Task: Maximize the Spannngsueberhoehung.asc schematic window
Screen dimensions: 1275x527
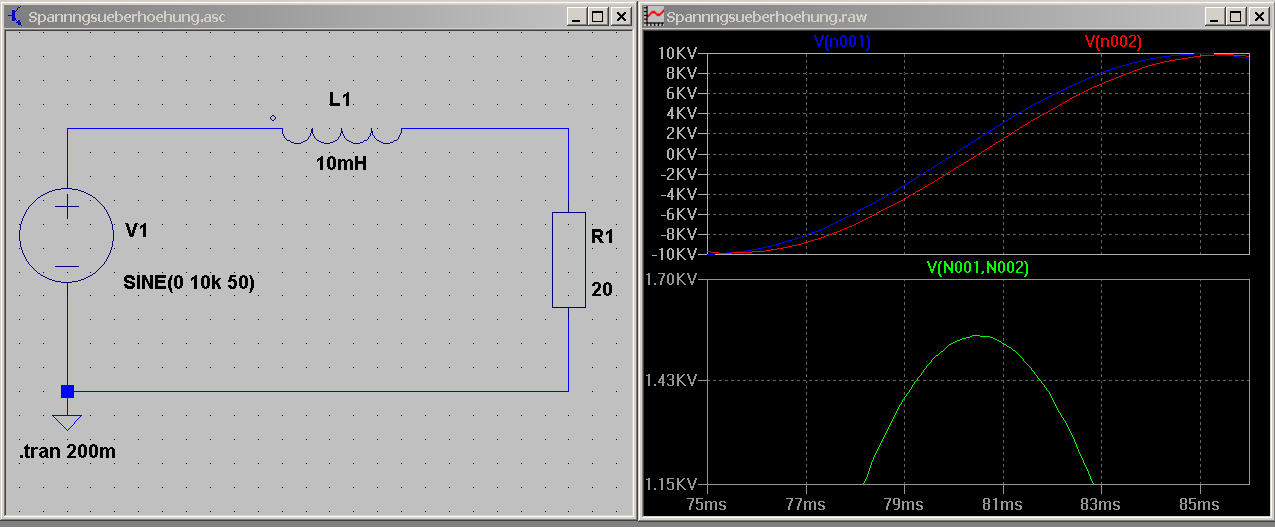Action: pos(597,16)
